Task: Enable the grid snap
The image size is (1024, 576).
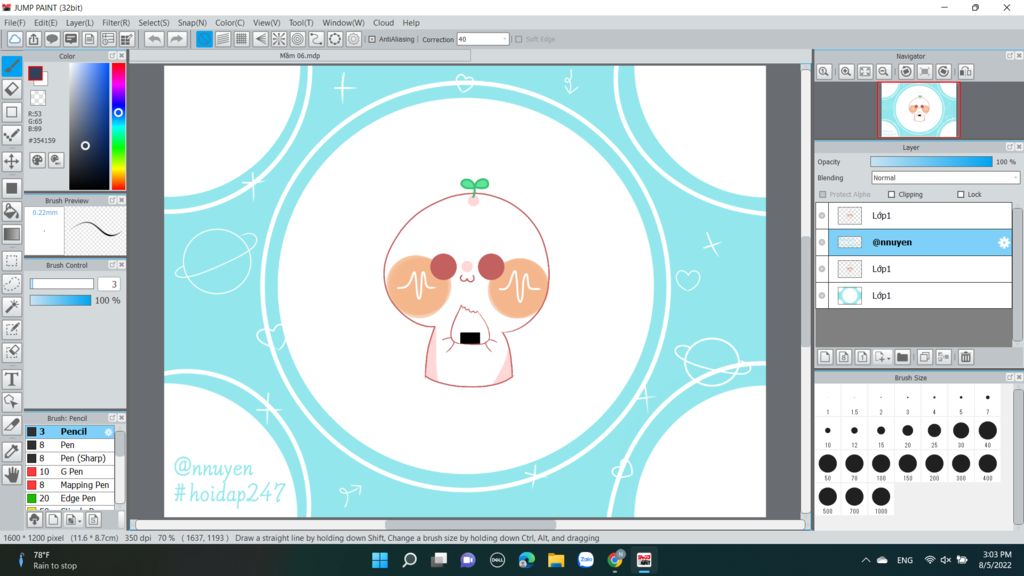Action: 242,39
